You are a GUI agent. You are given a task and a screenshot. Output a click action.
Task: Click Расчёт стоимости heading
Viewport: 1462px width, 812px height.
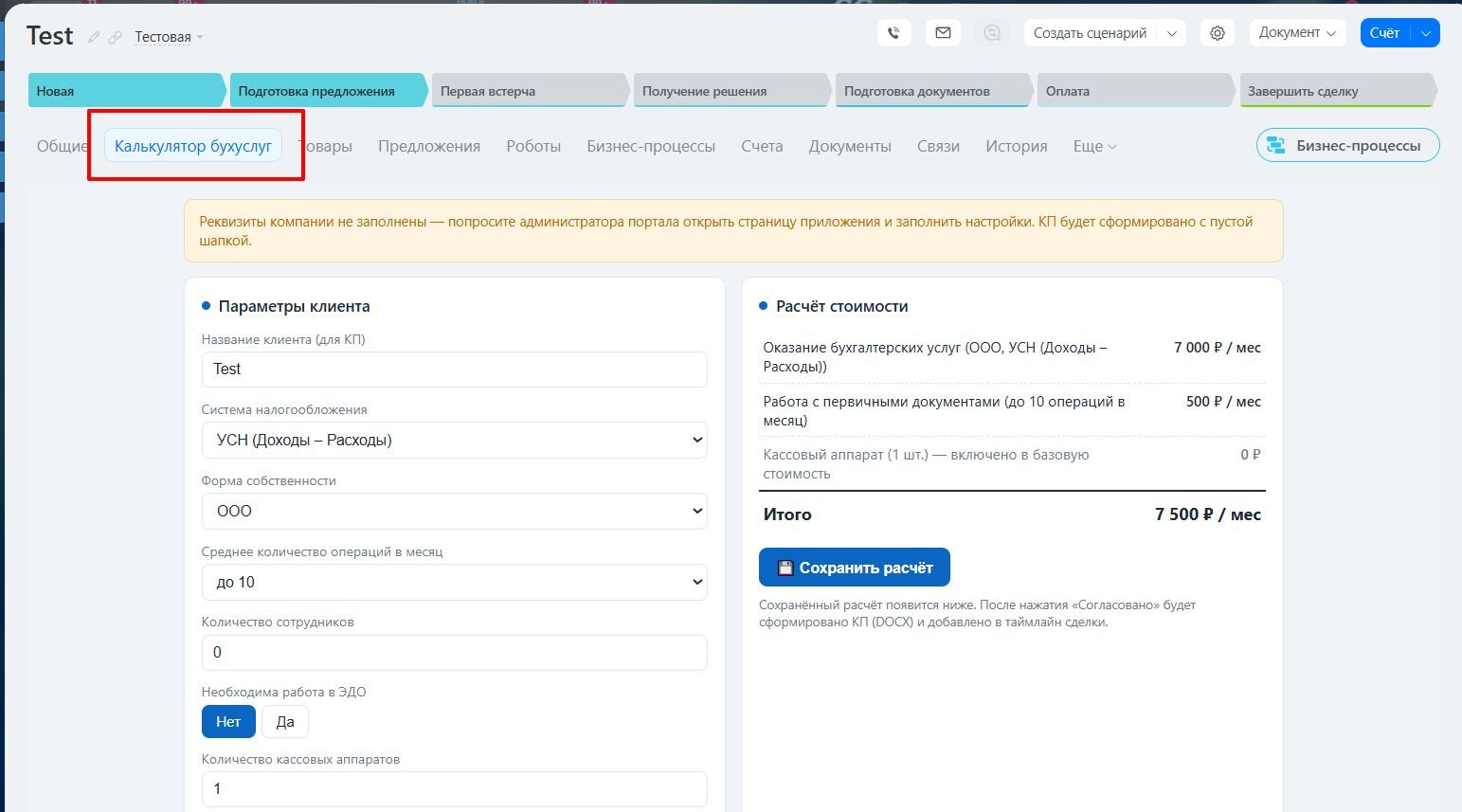[841, 306]
